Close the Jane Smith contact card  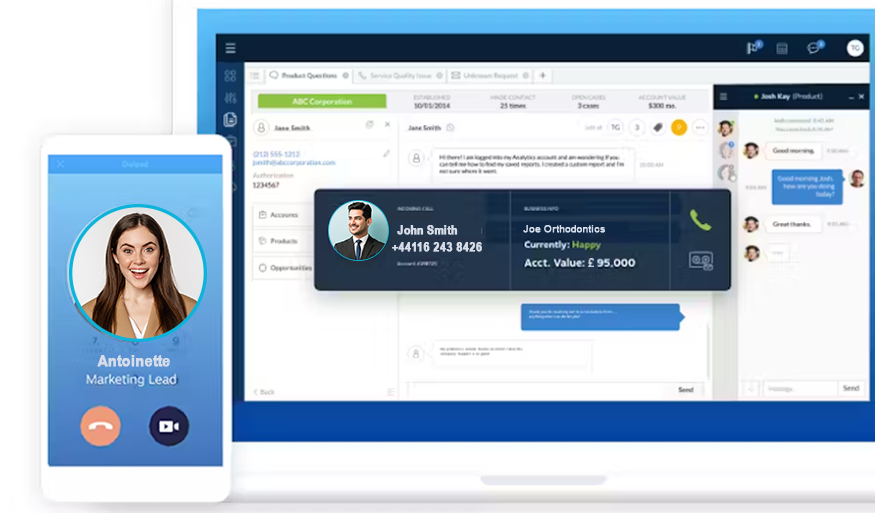tap(387, 124)
